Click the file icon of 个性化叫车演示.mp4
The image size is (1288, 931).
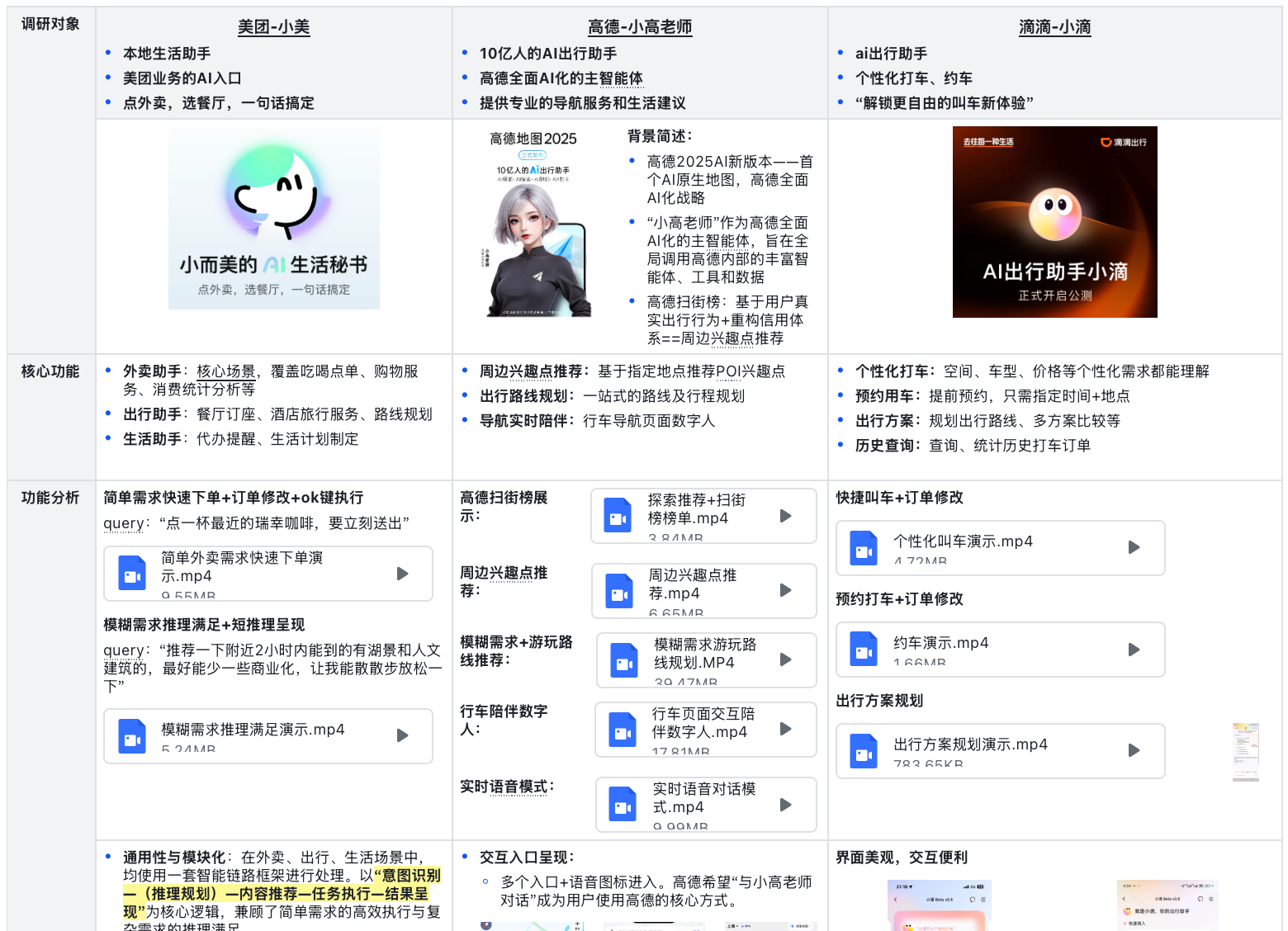(864, 548)
